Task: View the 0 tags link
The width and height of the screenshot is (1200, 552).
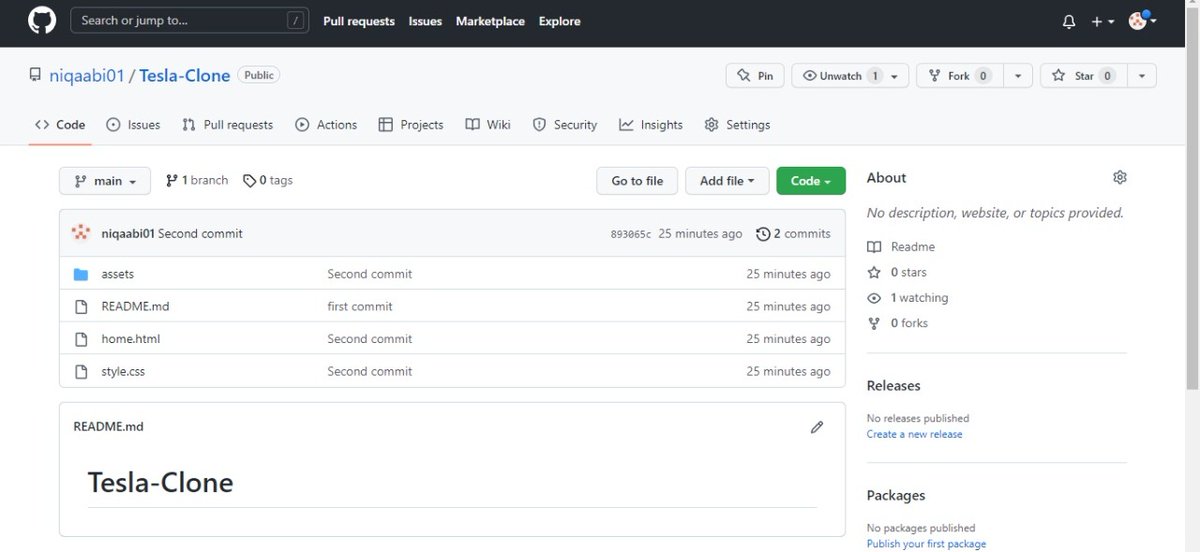Action: click(x=268, y=180)
